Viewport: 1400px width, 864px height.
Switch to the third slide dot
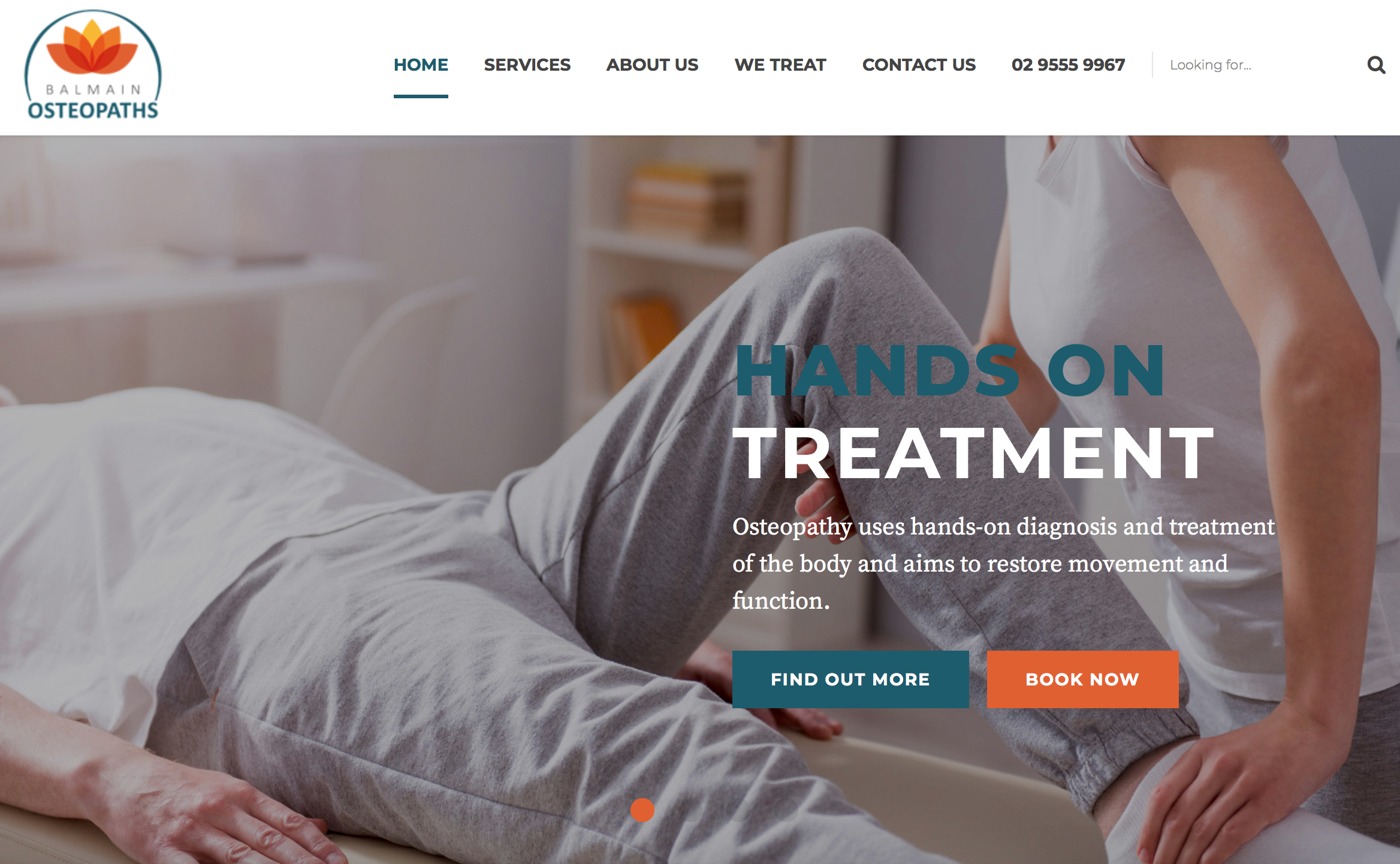coord(737,810)
